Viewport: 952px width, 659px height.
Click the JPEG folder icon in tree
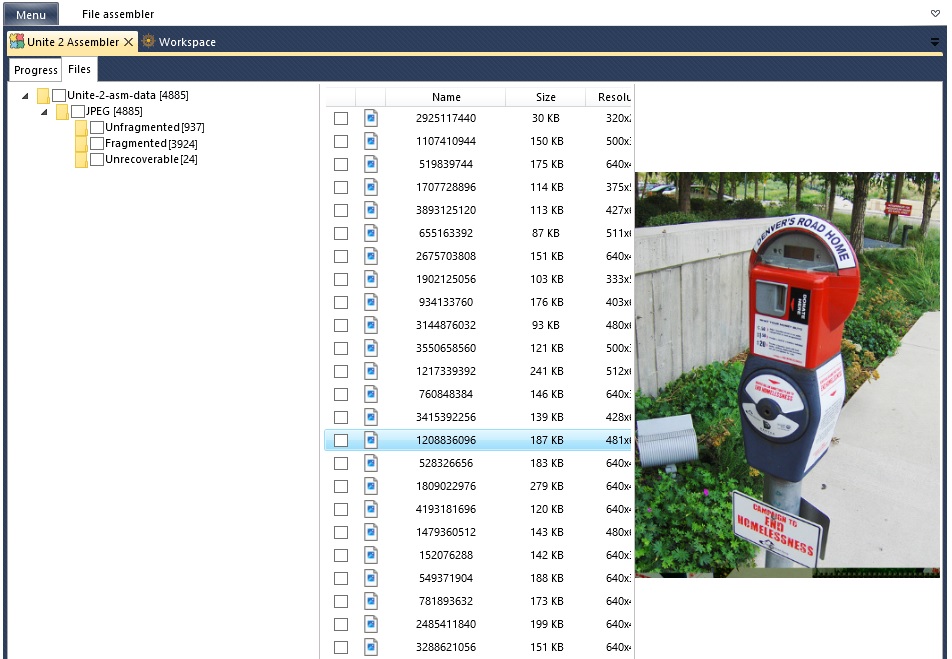62,112
